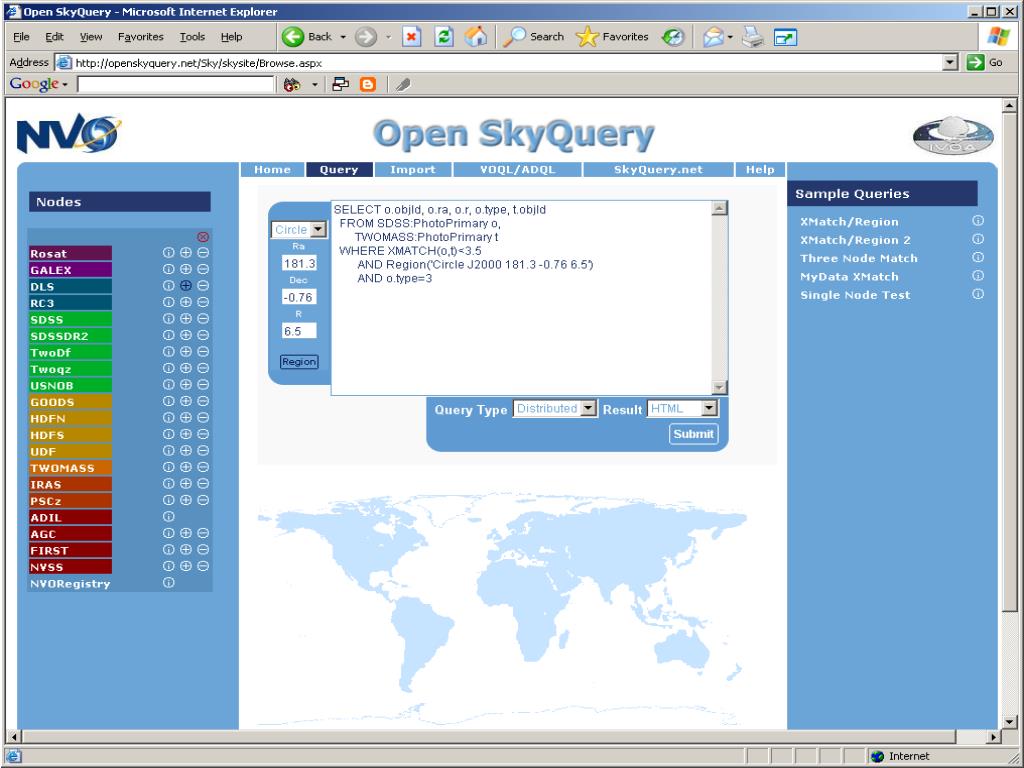Click the plus icon next to GOODS

pyautogui.click(x=186, y=401)
